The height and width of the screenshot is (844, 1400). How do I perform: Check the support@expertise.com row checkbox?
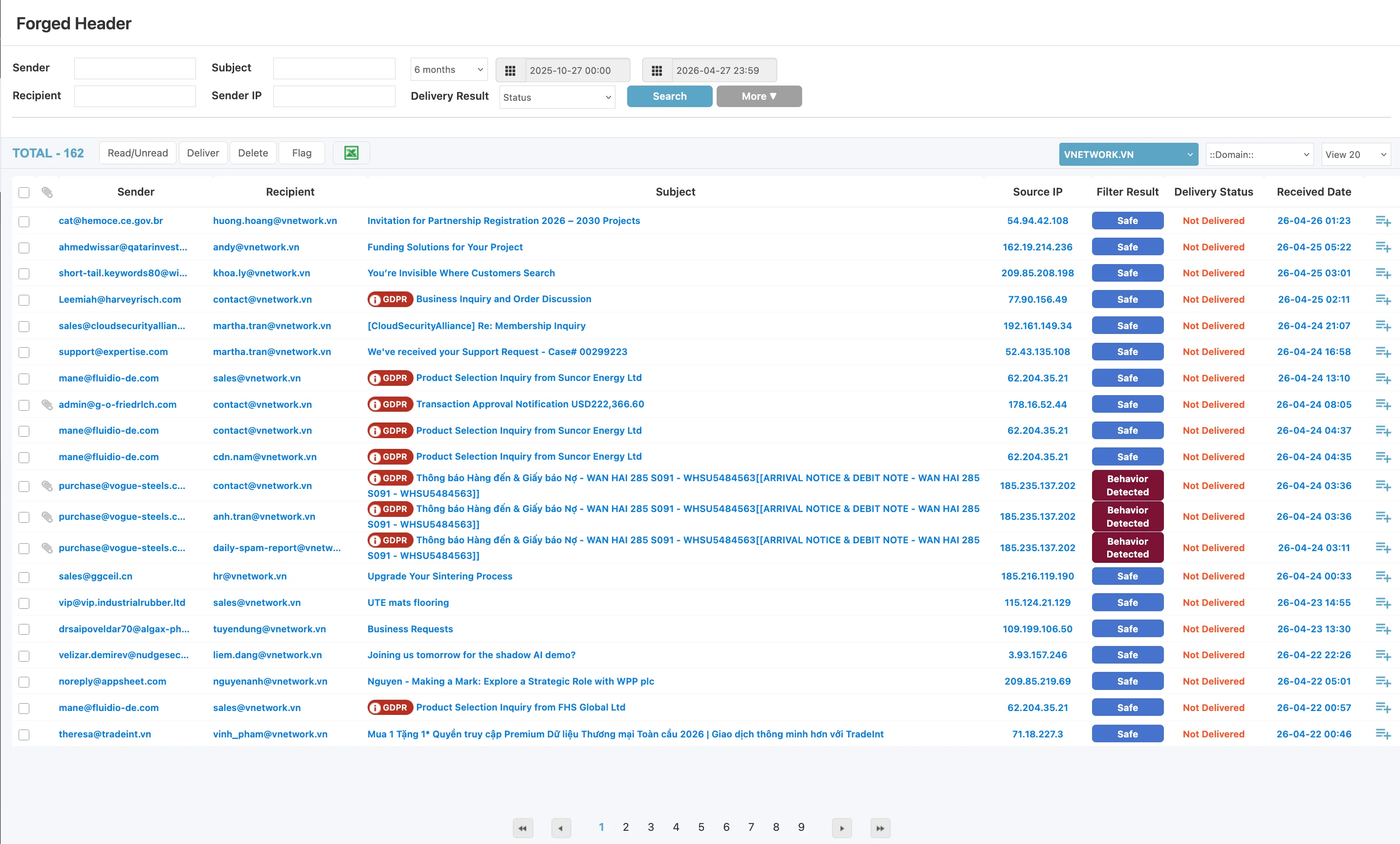(x=24, y=353)
